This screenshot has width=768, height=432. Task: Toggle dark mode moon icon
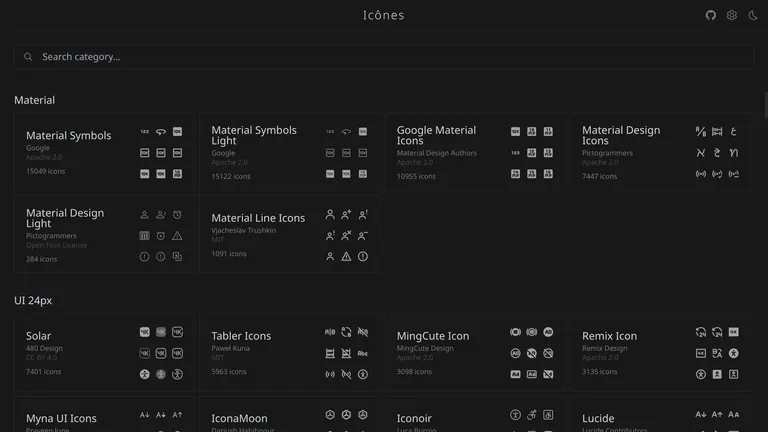click(753, 15)
